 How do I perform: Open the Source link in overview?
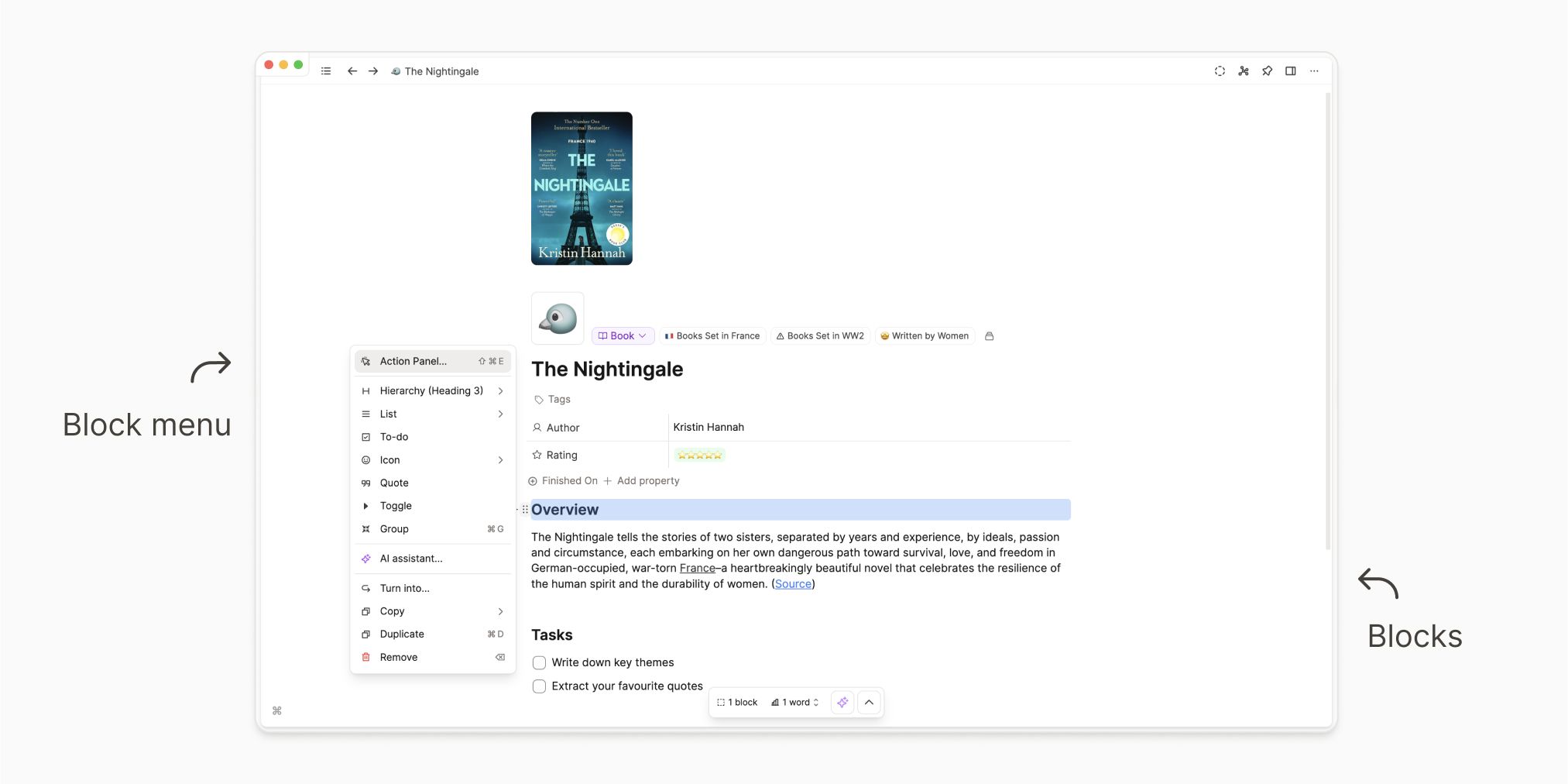[x=793, y=584]
